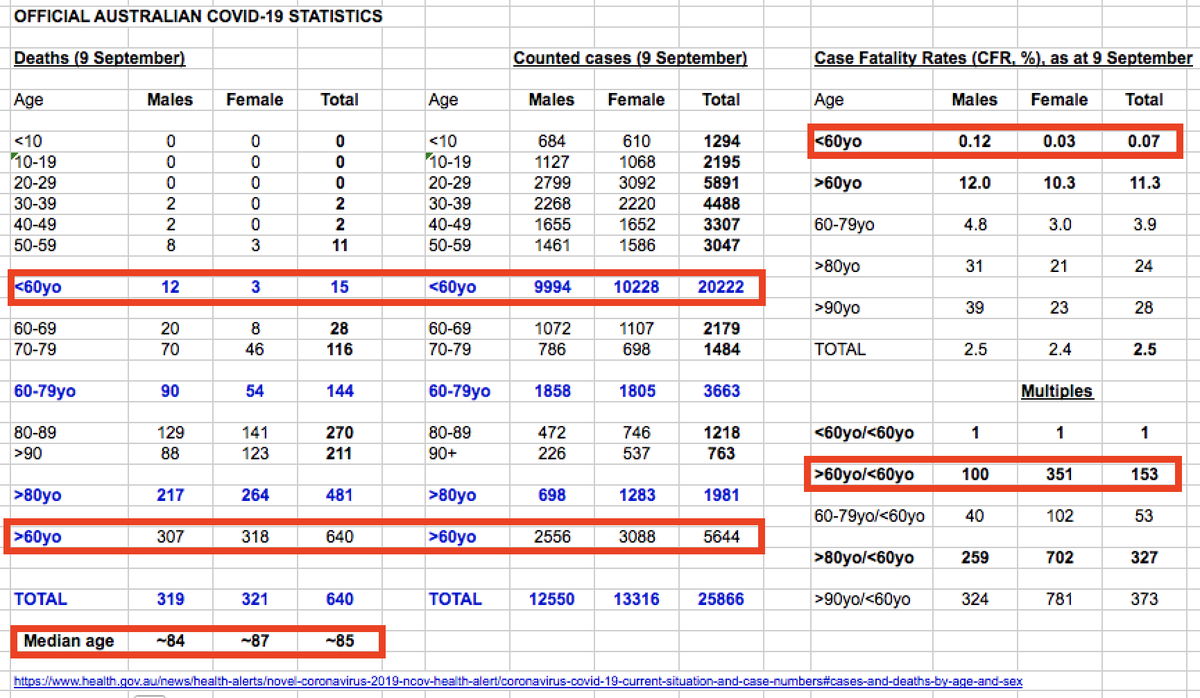Select the '13316' female total cell
This screenshot has width=1200, height=698.
point(636,599)
